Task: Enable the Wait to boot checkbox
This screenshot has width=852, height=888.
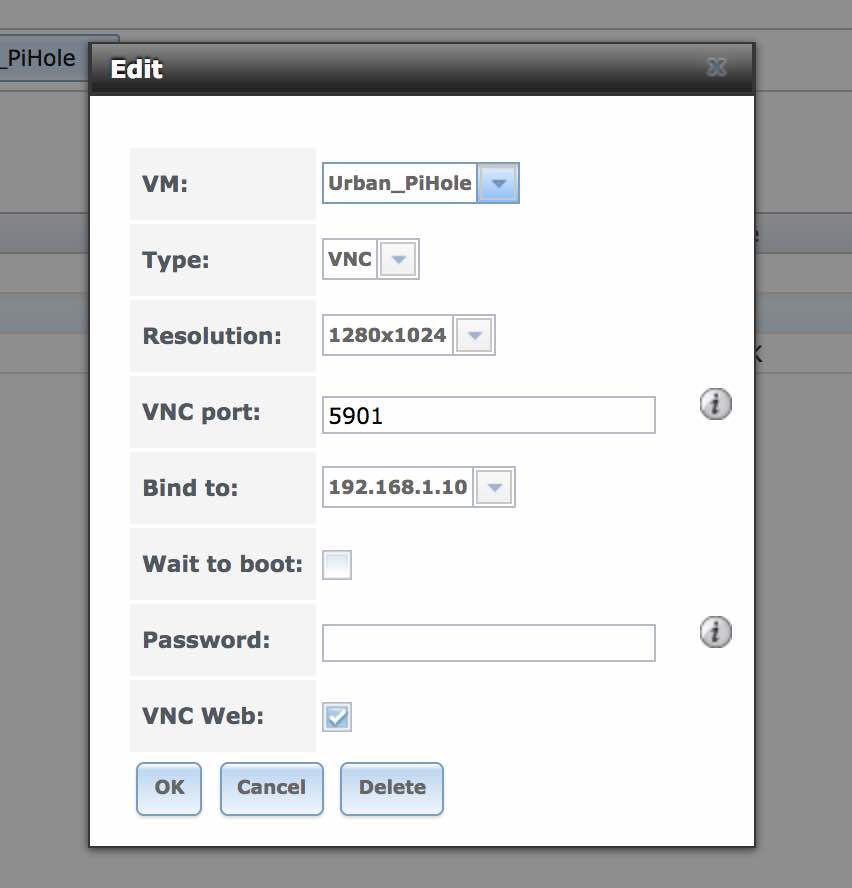Action: 337,565
